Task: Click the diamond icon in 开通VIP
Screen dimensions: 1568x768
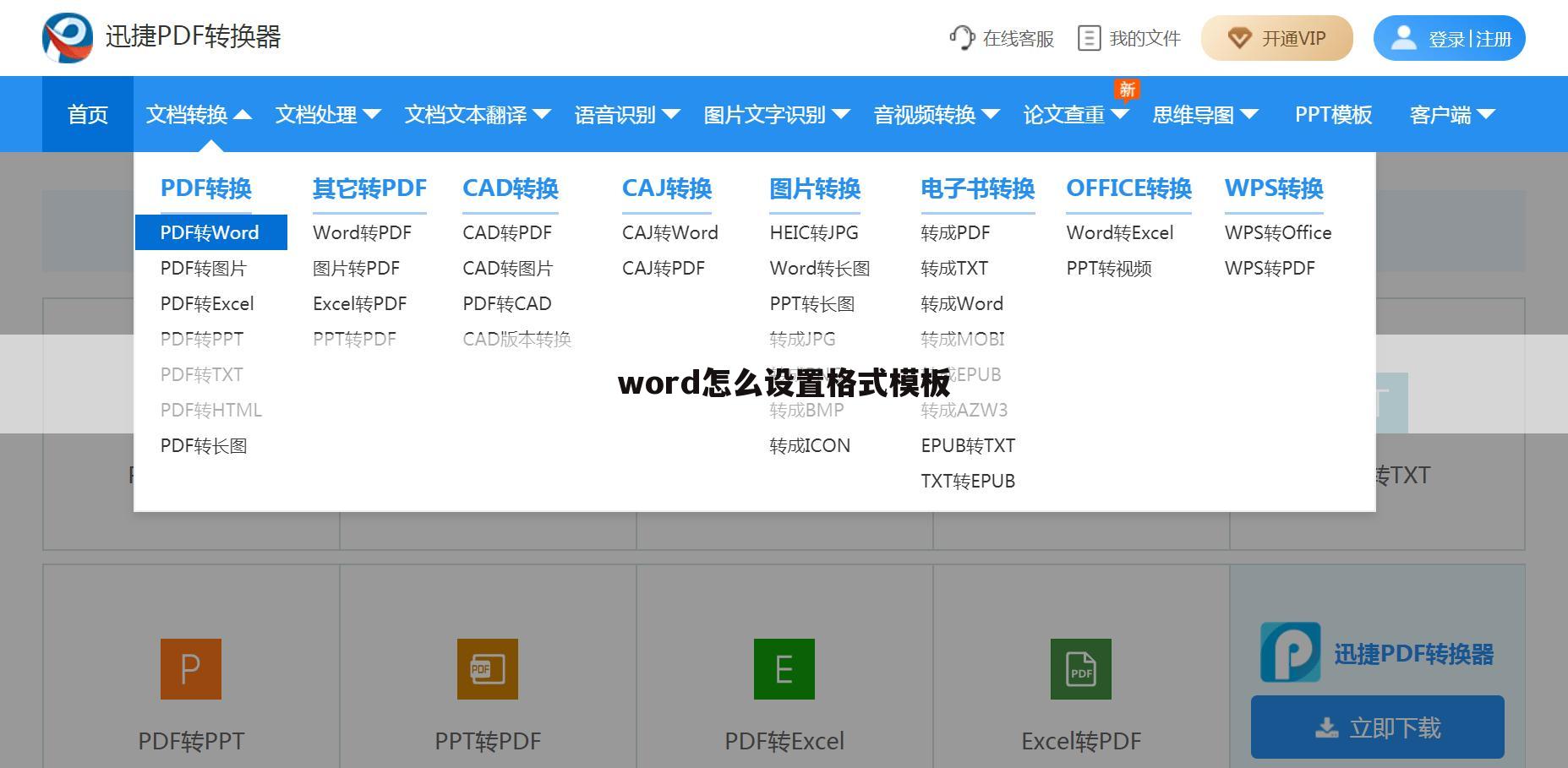Action: point(1239,38)
